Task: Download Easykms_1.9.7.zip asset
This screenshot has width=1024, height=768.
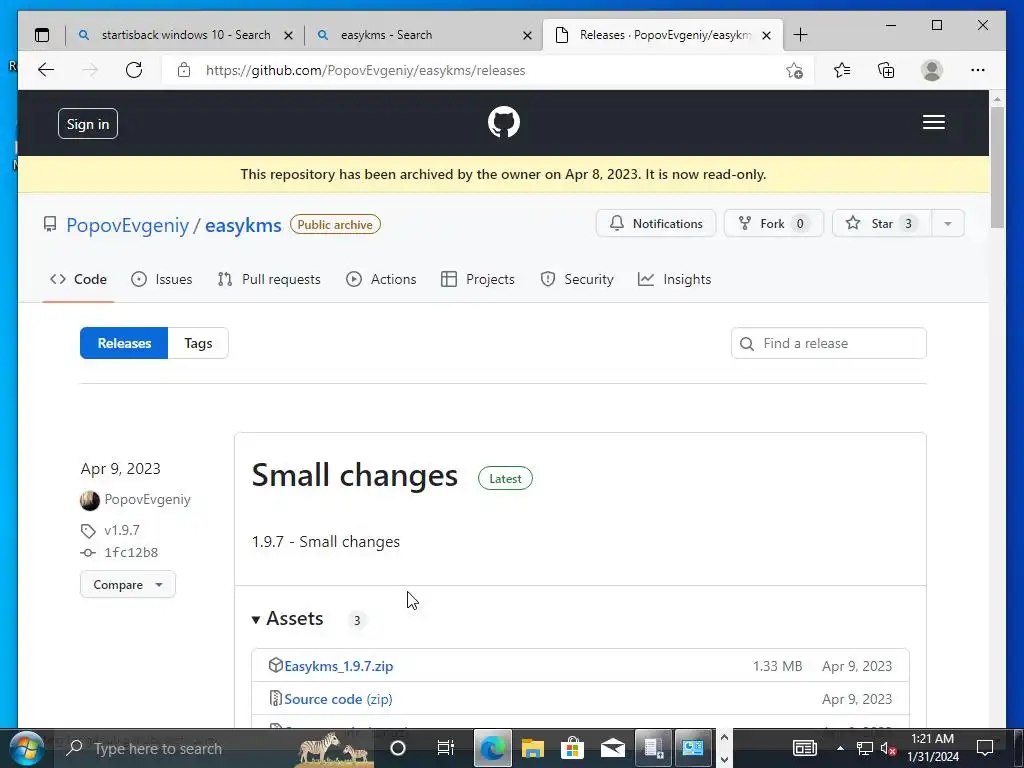Action: click(x=338, y=666)
